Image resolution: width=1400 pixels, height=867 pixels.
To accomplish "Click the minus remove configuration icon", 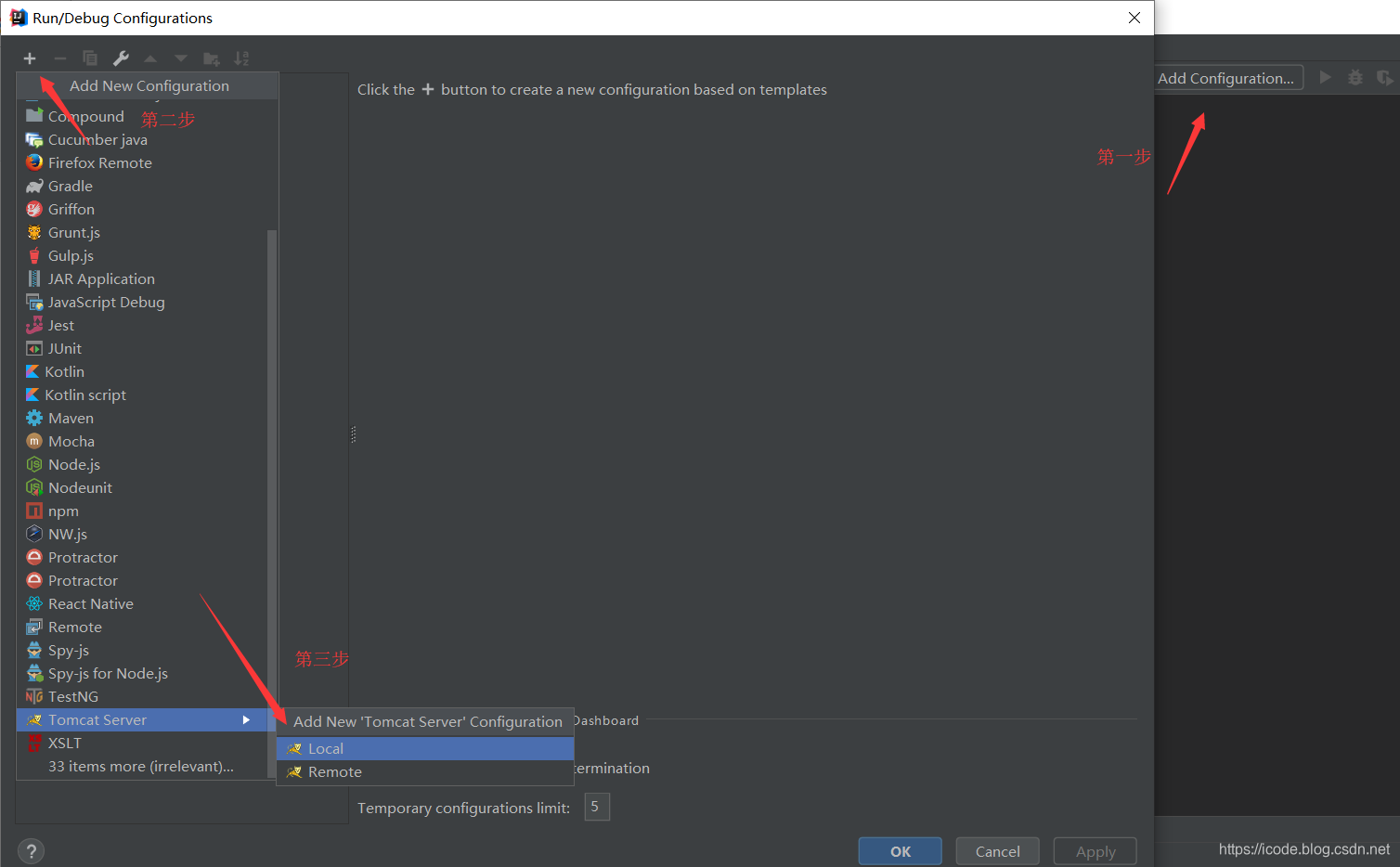I will click(59, 58).
